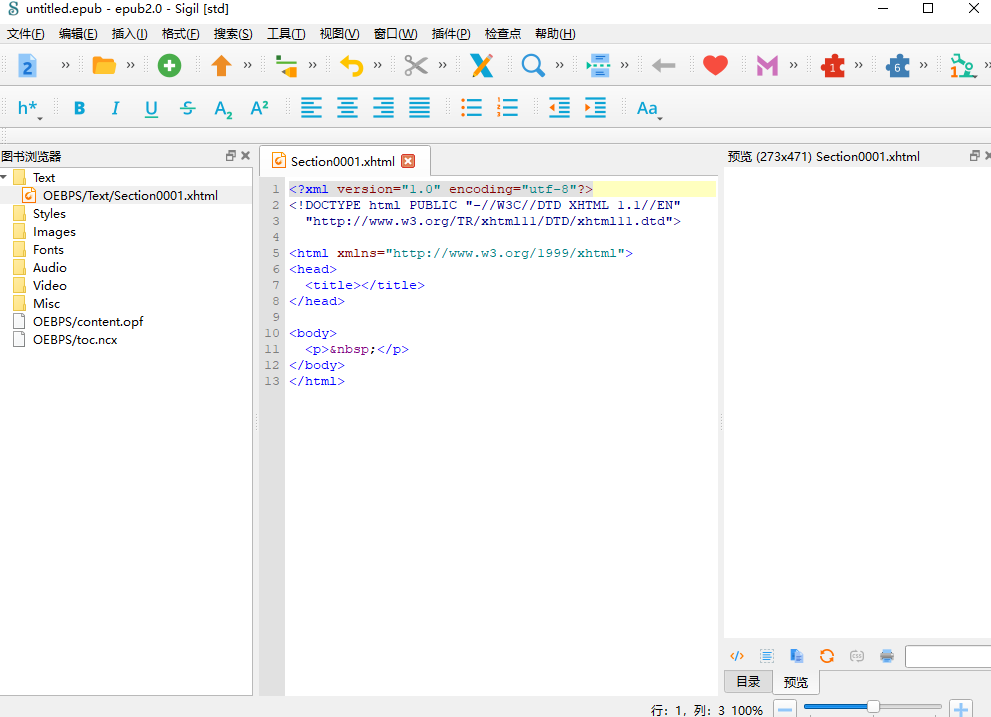Image resolution: width=991 pixels, height=717 pixels.
Task: Toggle Italic formatting
Action: (x=115, y=108)
